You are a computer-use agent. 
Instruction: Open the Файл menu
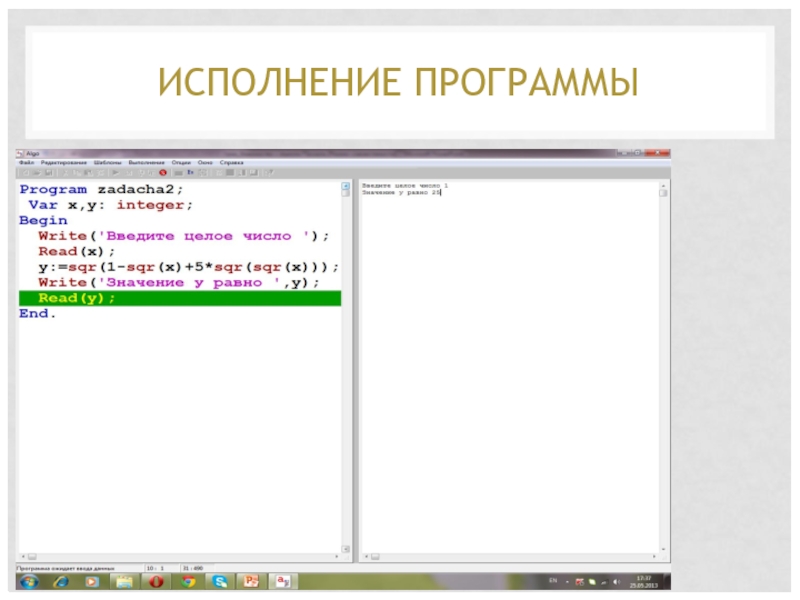(x=27, y=163)
